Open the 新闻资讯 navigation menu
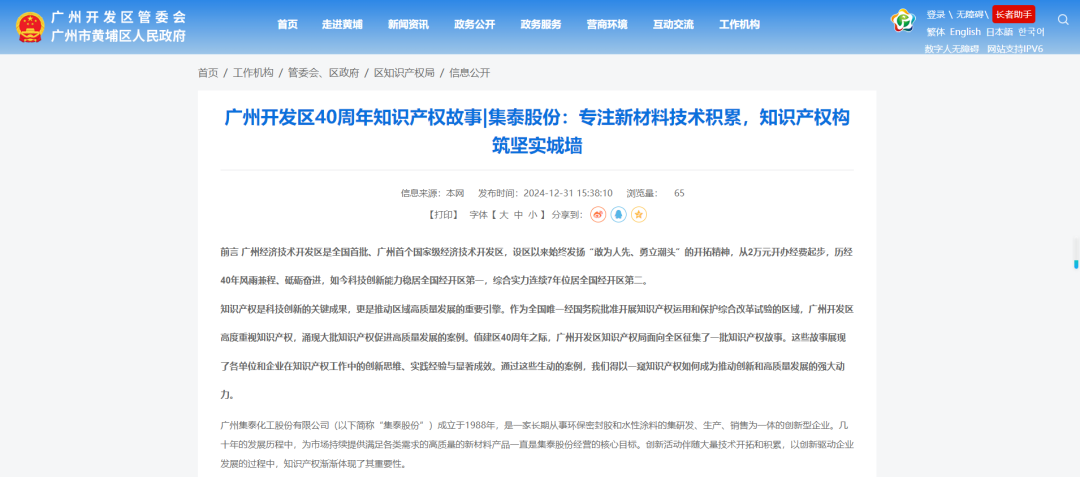 coord(408,24)
